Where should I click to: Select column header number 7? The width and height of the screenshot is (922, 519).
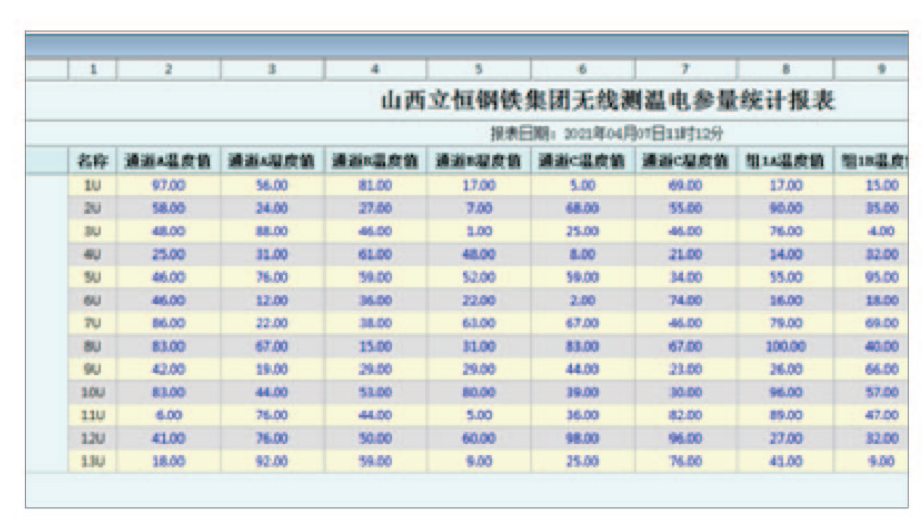686,70
